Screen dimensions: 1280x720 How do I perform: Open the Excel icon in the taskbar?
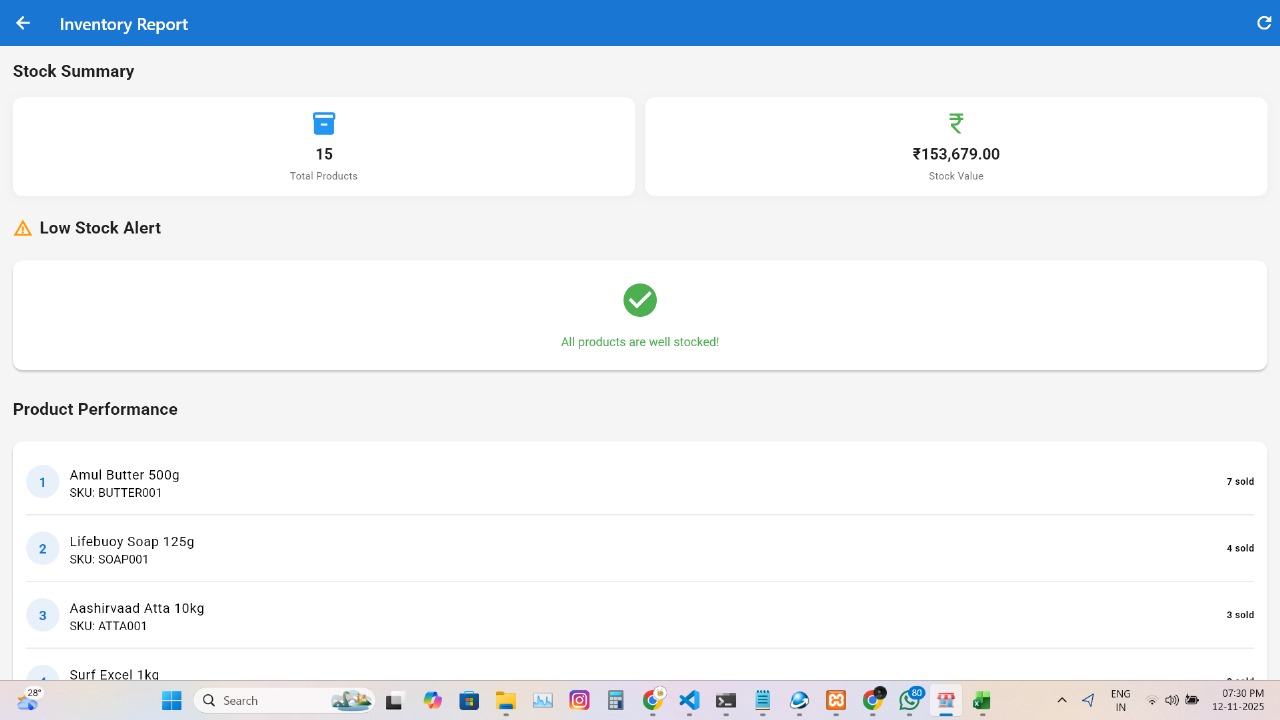[x=982, y=701]
